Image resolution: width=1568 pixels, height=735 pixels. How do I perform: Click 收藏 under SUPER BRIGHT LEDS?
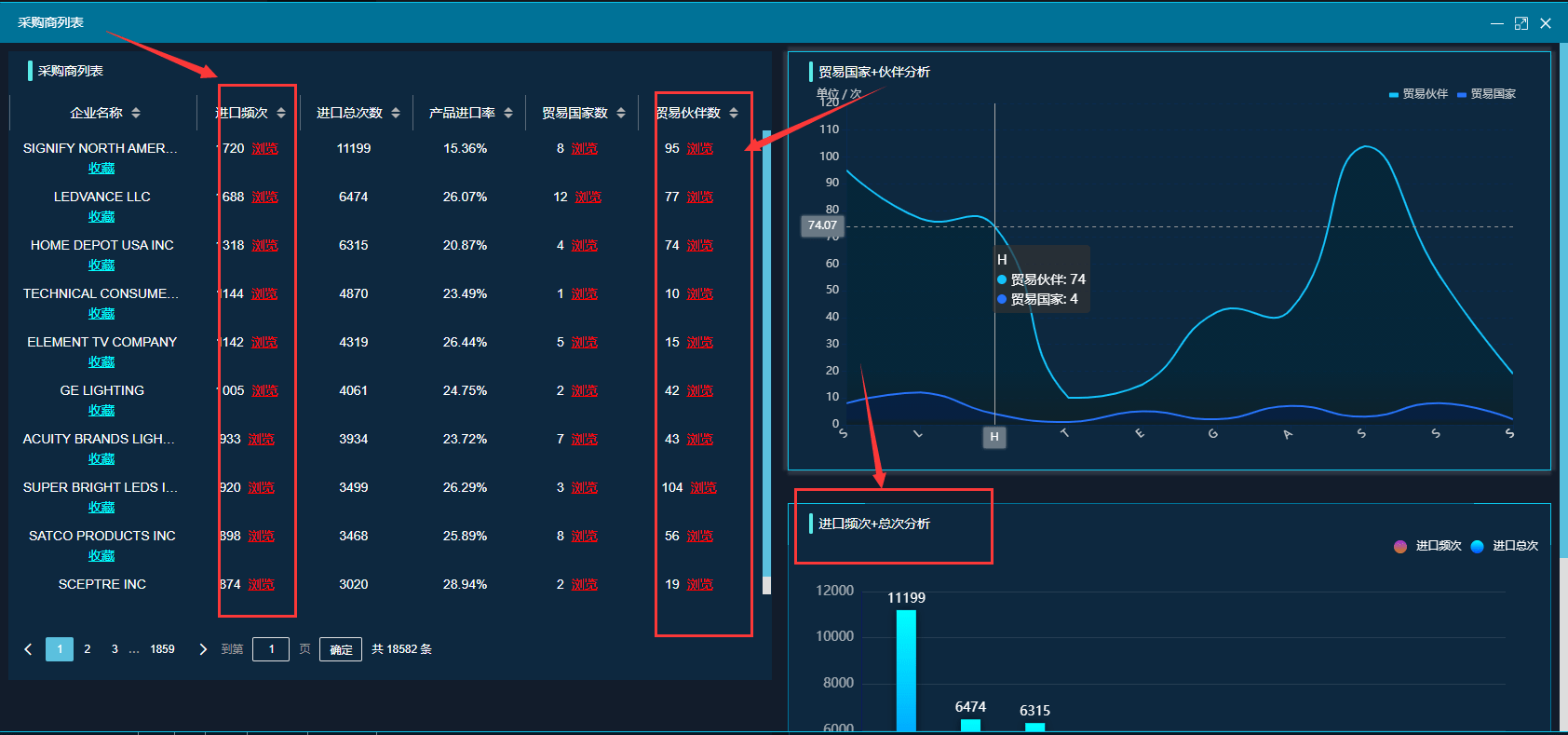(x=101, y=508)
